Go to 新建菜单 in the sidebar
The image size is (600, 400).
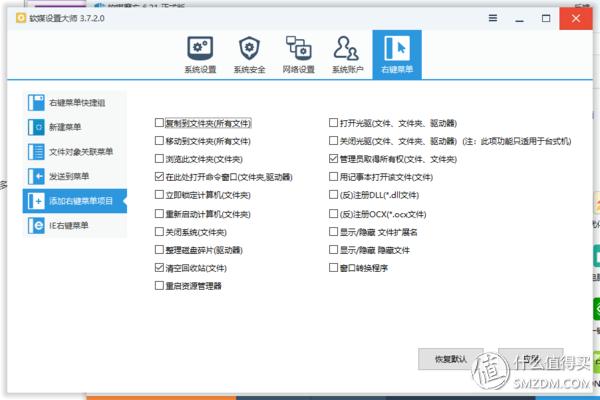click(75, 127)
